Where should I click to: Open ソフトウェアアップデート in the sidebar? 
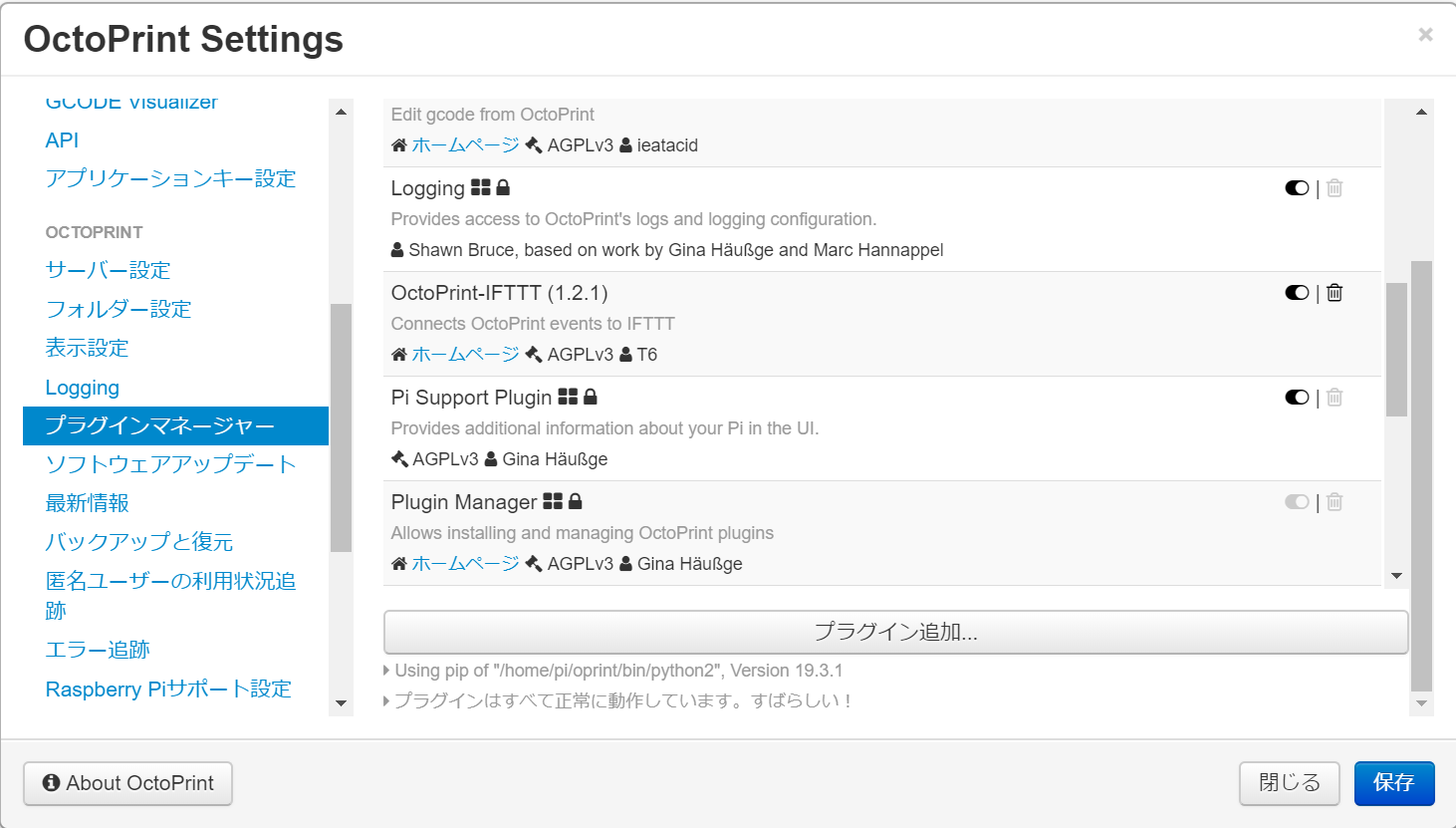click(170, 464)
